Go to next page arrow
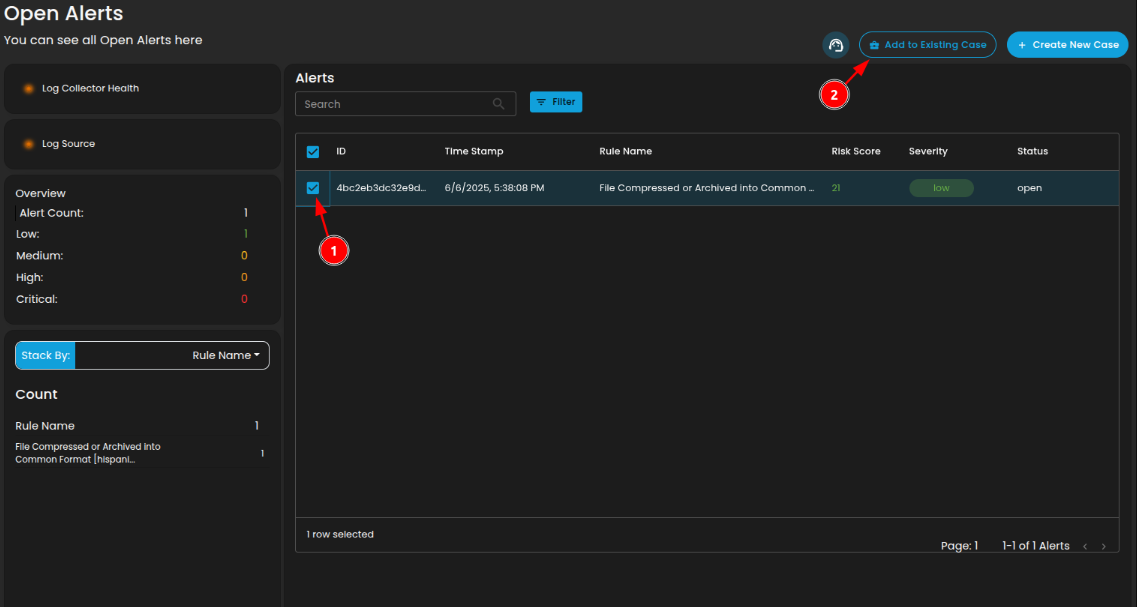 [1103, 546]
